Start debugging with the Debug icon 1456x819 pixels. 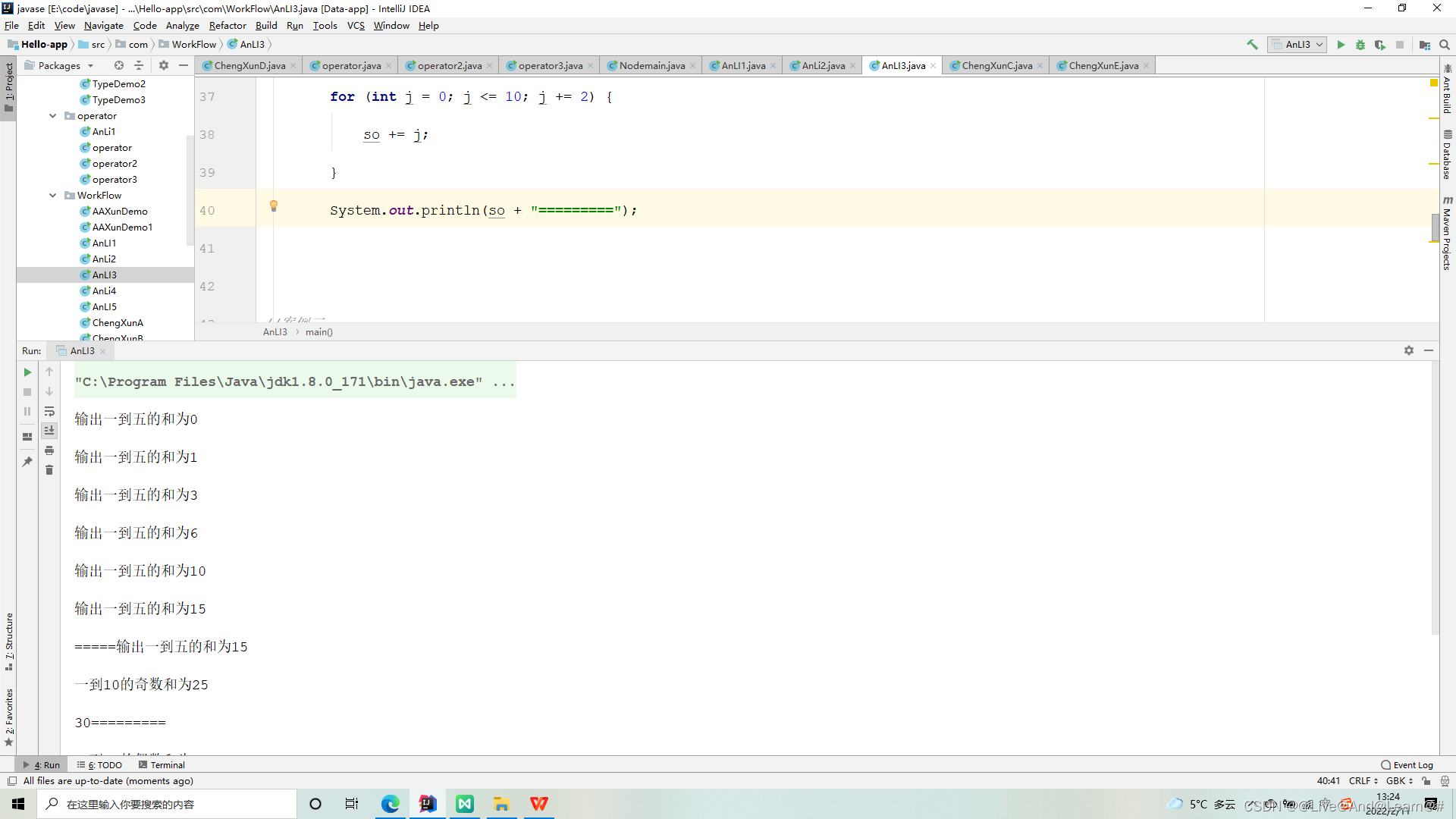pos(1360,45)
